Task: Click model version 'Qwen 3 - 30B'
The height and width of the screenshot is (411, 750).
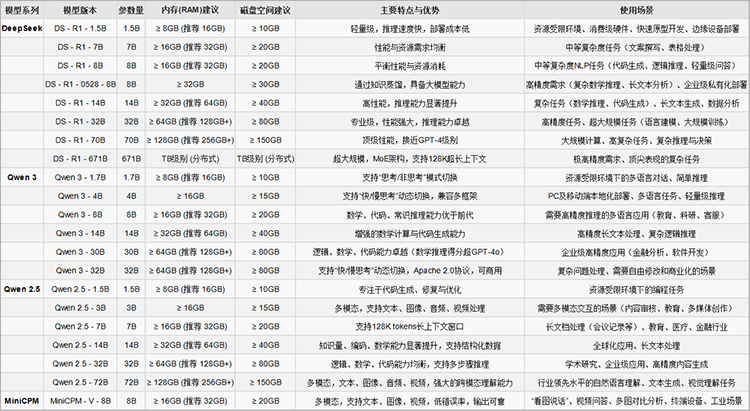Action: click(x=80, y=252)
